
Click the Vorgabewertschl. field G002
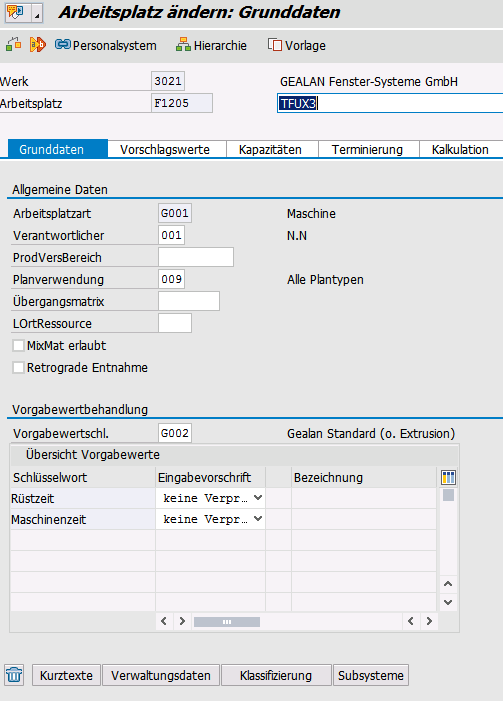click(x=175, y=433)
